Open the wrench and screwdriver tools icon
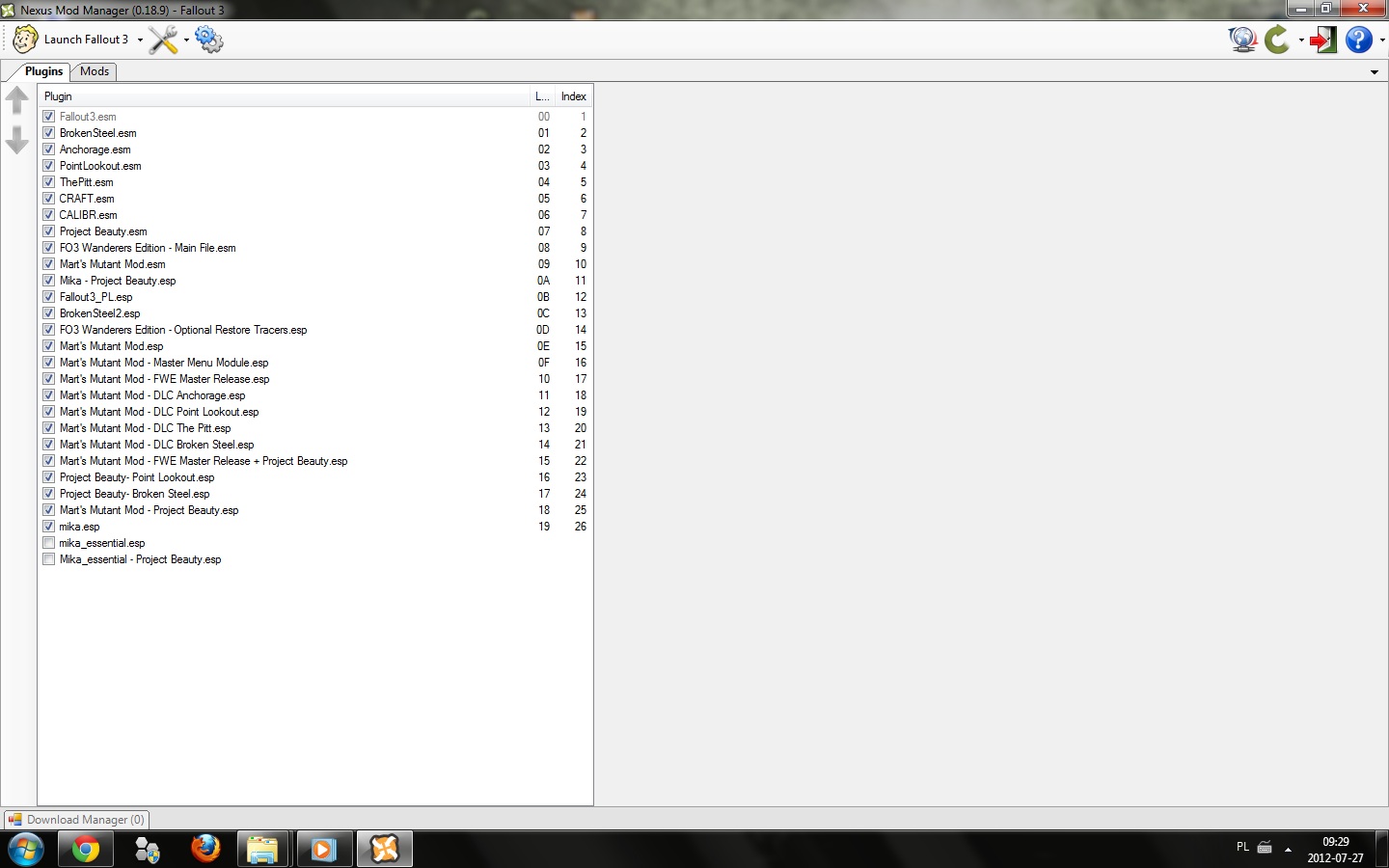Screen dimensions: 1389x868 tap(164, 40)
